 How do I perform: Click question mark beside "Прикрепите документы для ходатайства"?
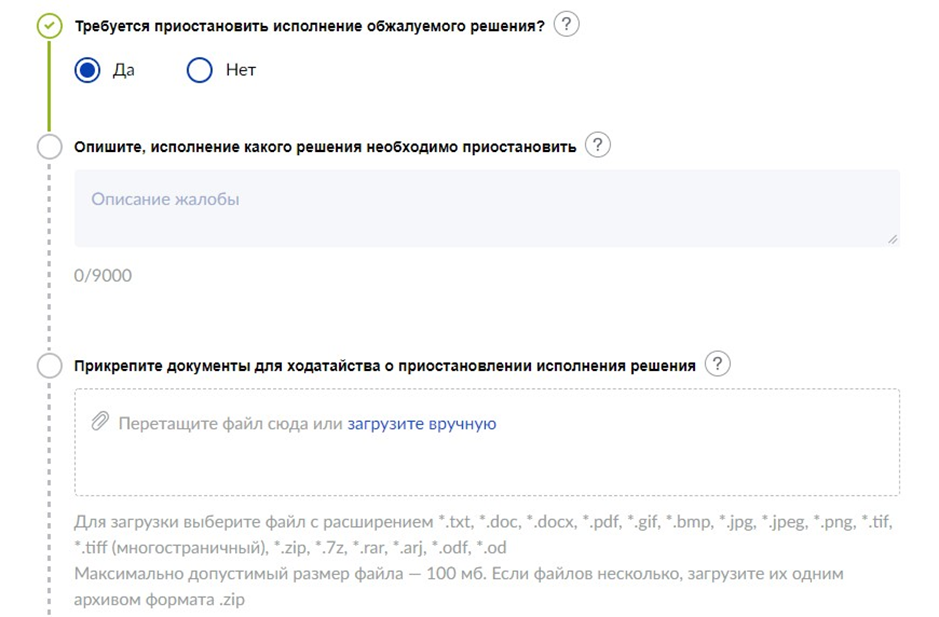point(716,365)
